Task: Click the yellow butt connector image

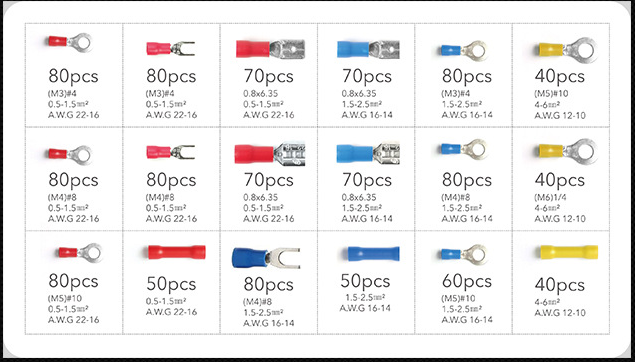Action: point(569,252)
